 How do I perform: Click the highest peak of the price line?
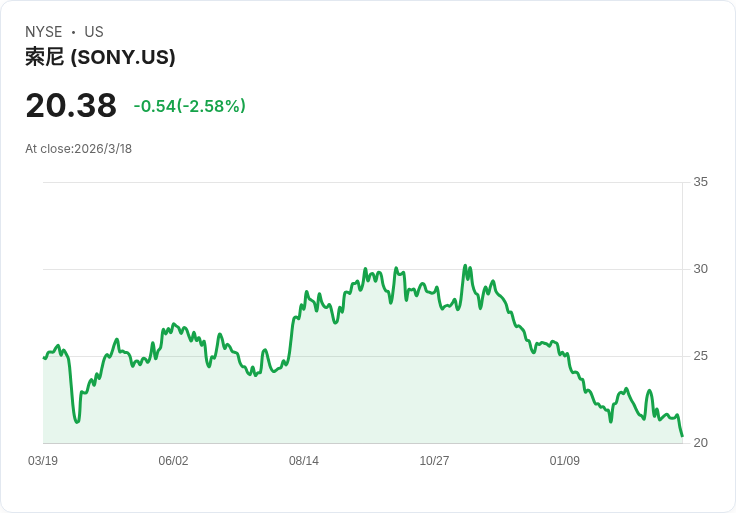465,266
